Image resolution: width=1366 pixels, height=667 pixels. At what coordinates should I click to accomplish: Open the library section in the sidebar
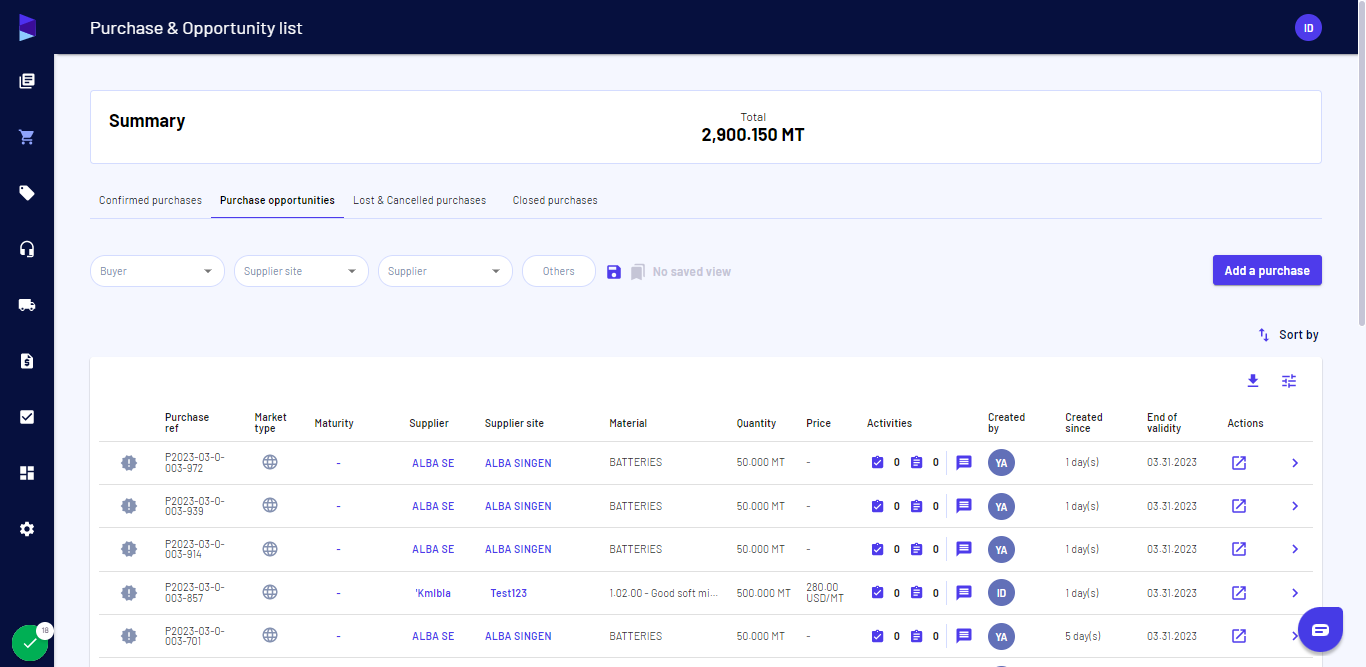point(27,81)
